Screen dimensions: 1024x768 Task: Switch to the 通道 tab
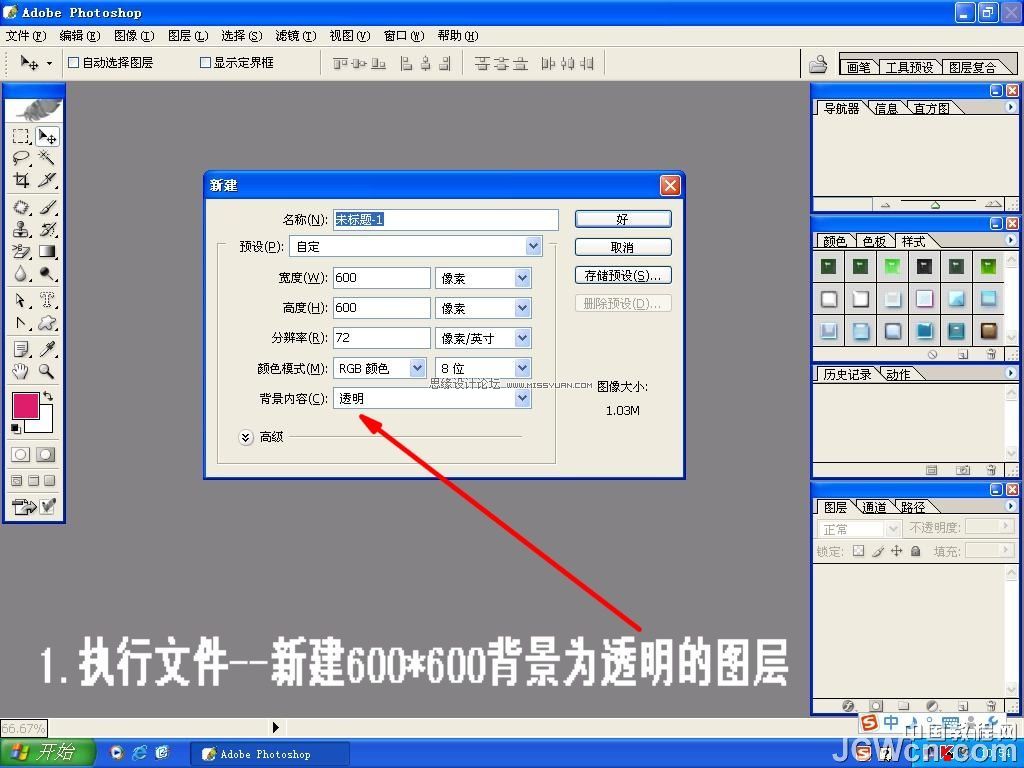pyautogui.click(x=874, y=507)
